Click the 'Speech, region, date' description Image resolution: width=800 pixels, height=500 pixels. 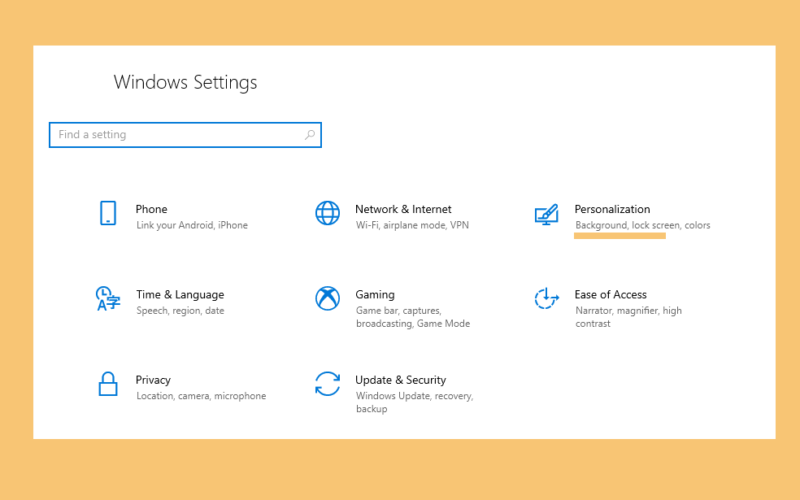pyautogui.click(x=180, y=310)
